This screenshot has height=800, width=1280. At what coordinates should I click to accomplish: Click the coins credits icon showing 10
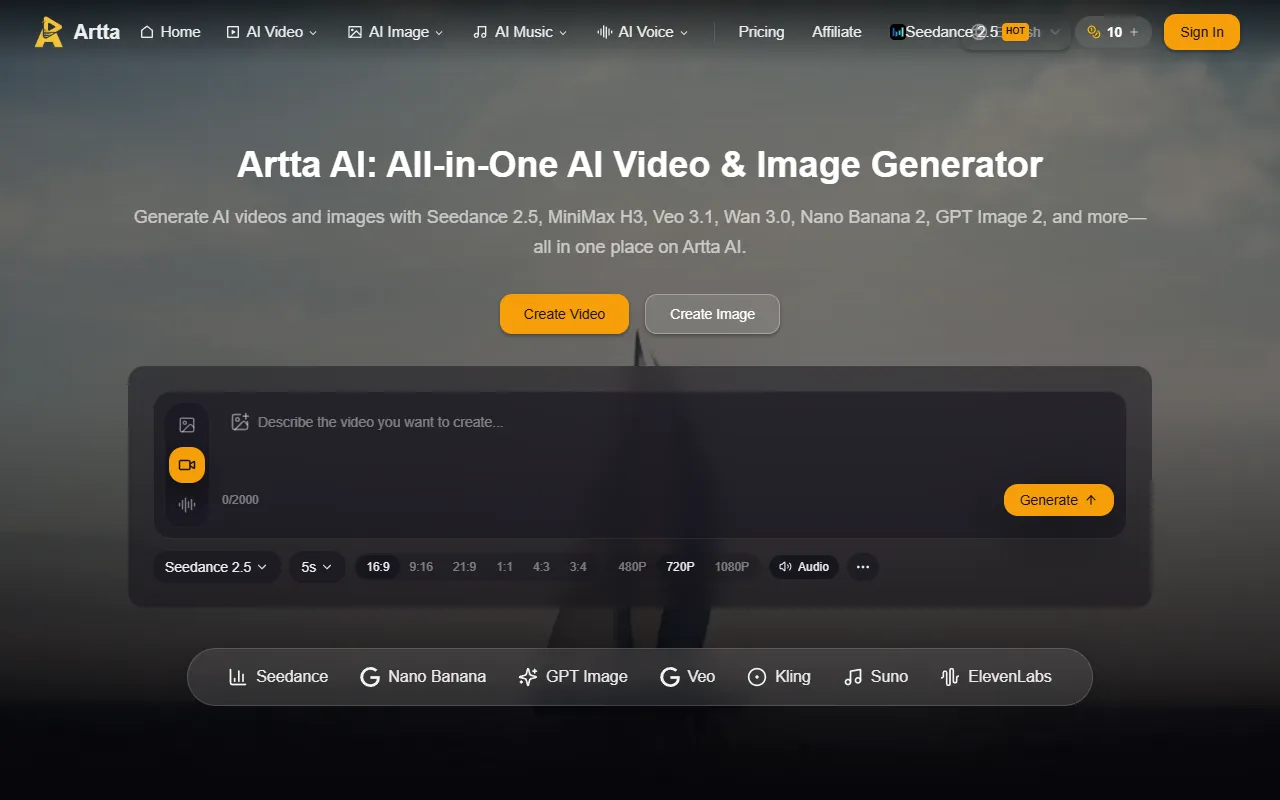(1094, 32)
